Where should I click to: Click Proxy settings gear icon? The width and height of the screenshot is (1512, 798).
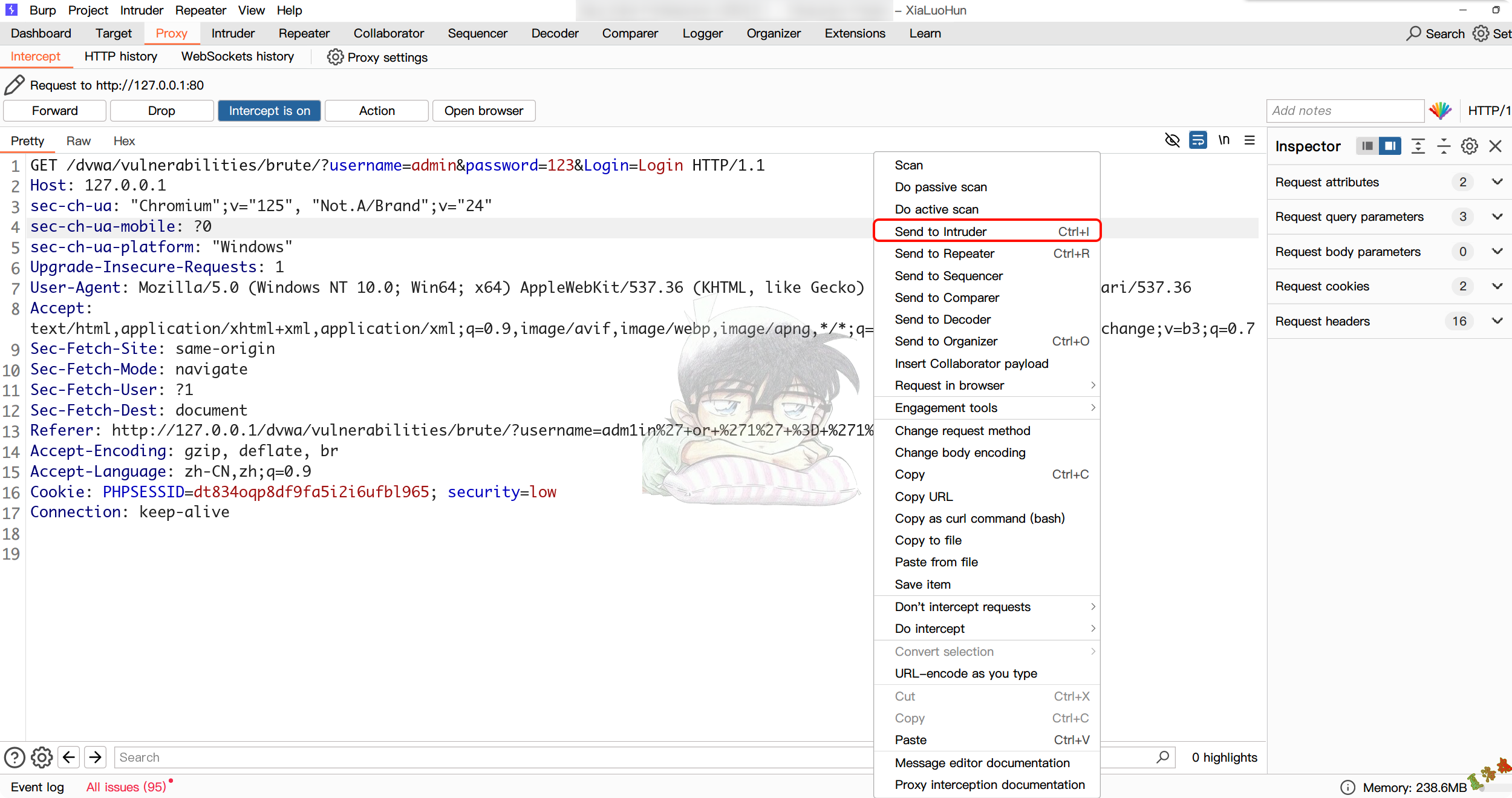[334, 57]
